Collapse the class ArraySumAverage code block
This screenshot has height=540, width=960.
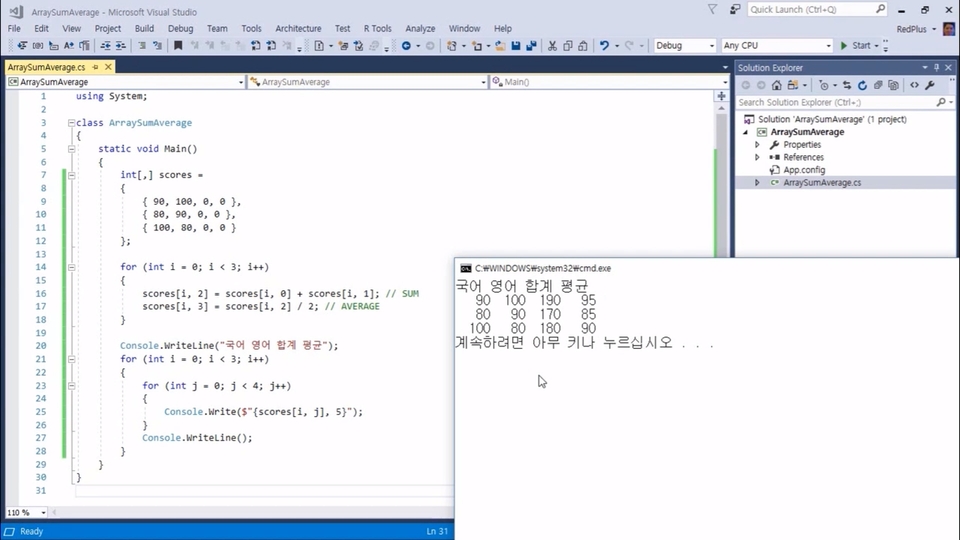72,123
